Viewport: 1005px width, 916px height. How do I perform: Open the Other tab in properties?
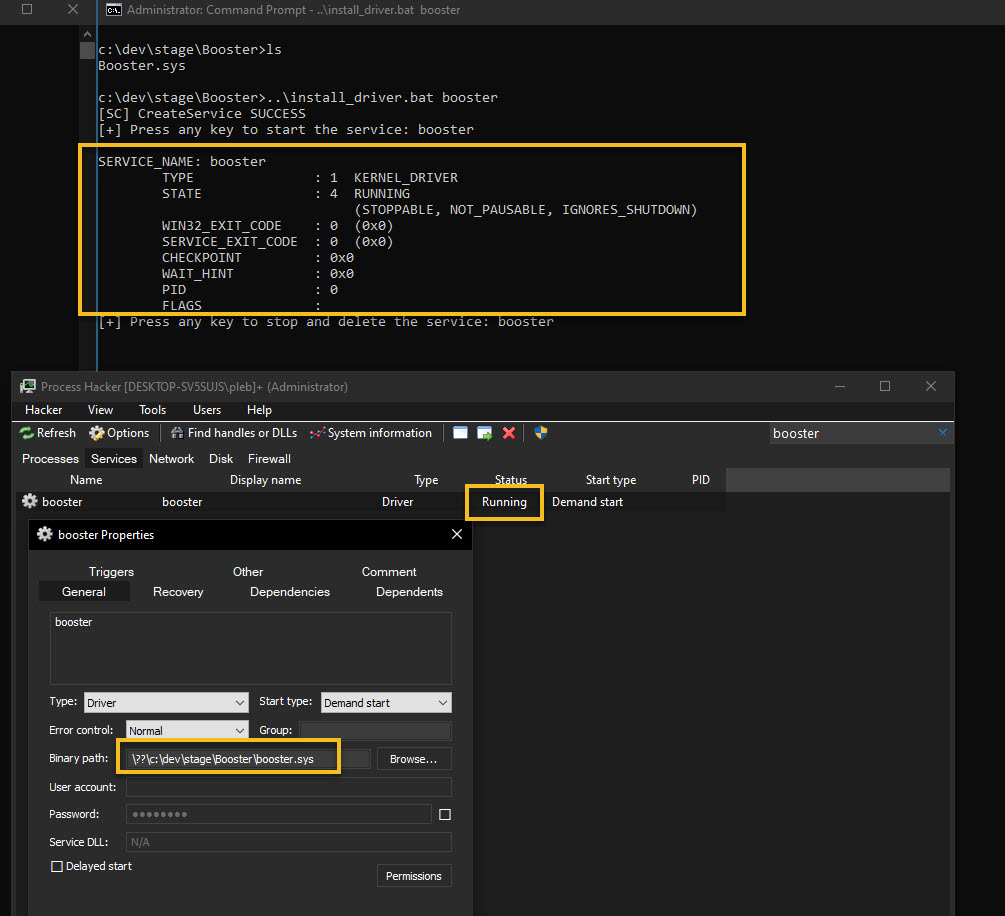tap(248, 572)
